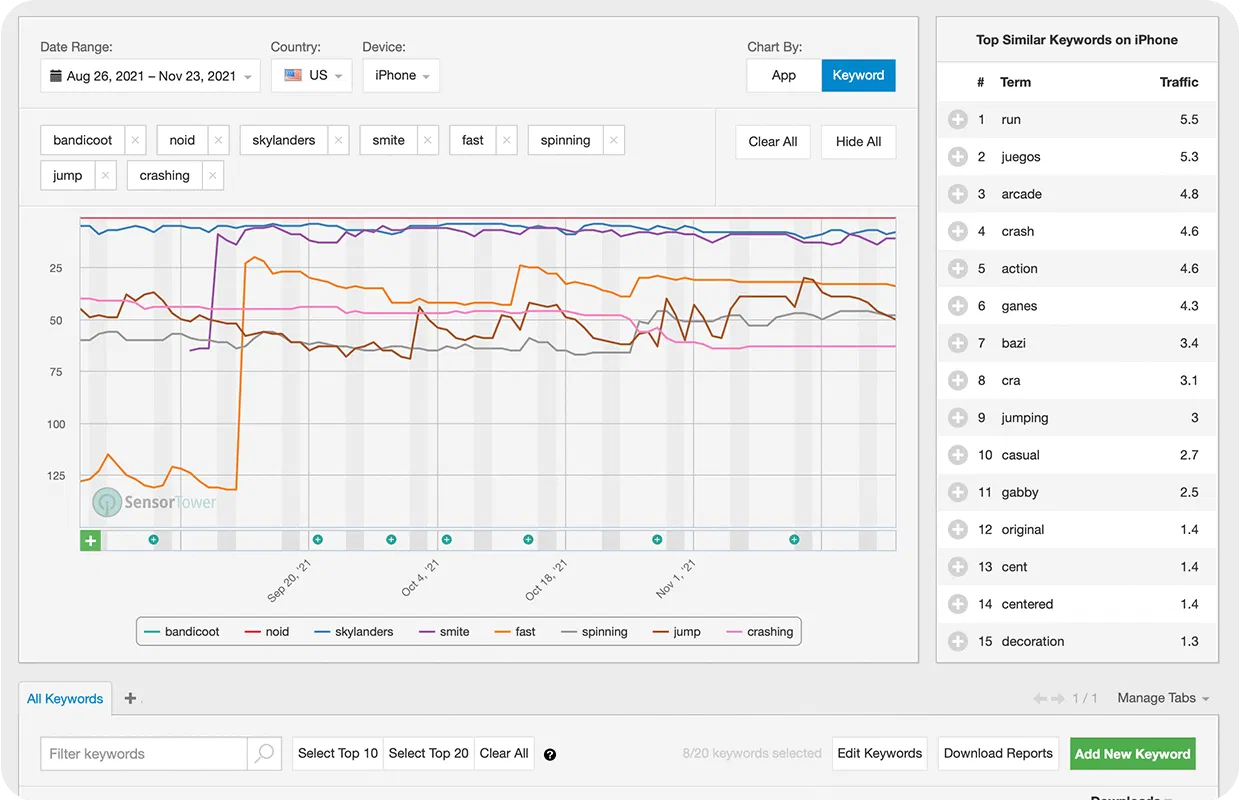Remove the fast keyword tag
The width and height of the screenshot is (1240, 800).
point(507,141)
